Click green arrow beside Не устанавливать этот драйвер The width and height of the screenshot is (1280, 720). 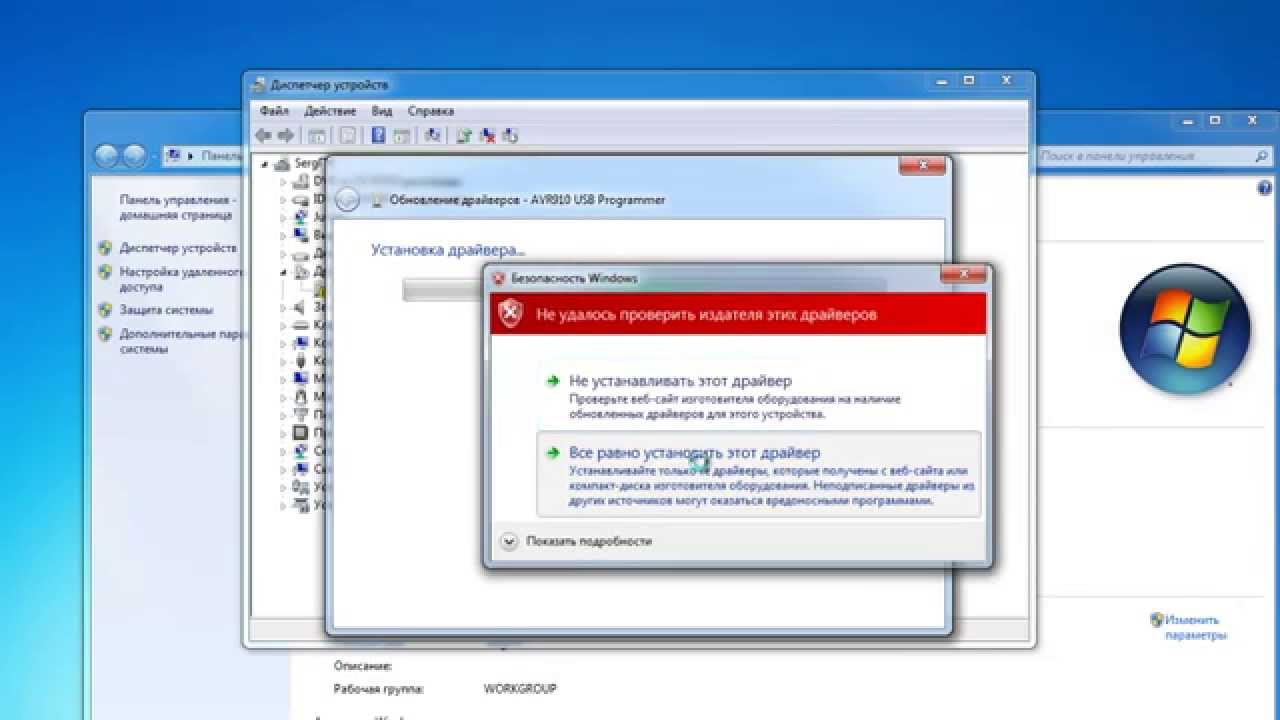[551, 381]
